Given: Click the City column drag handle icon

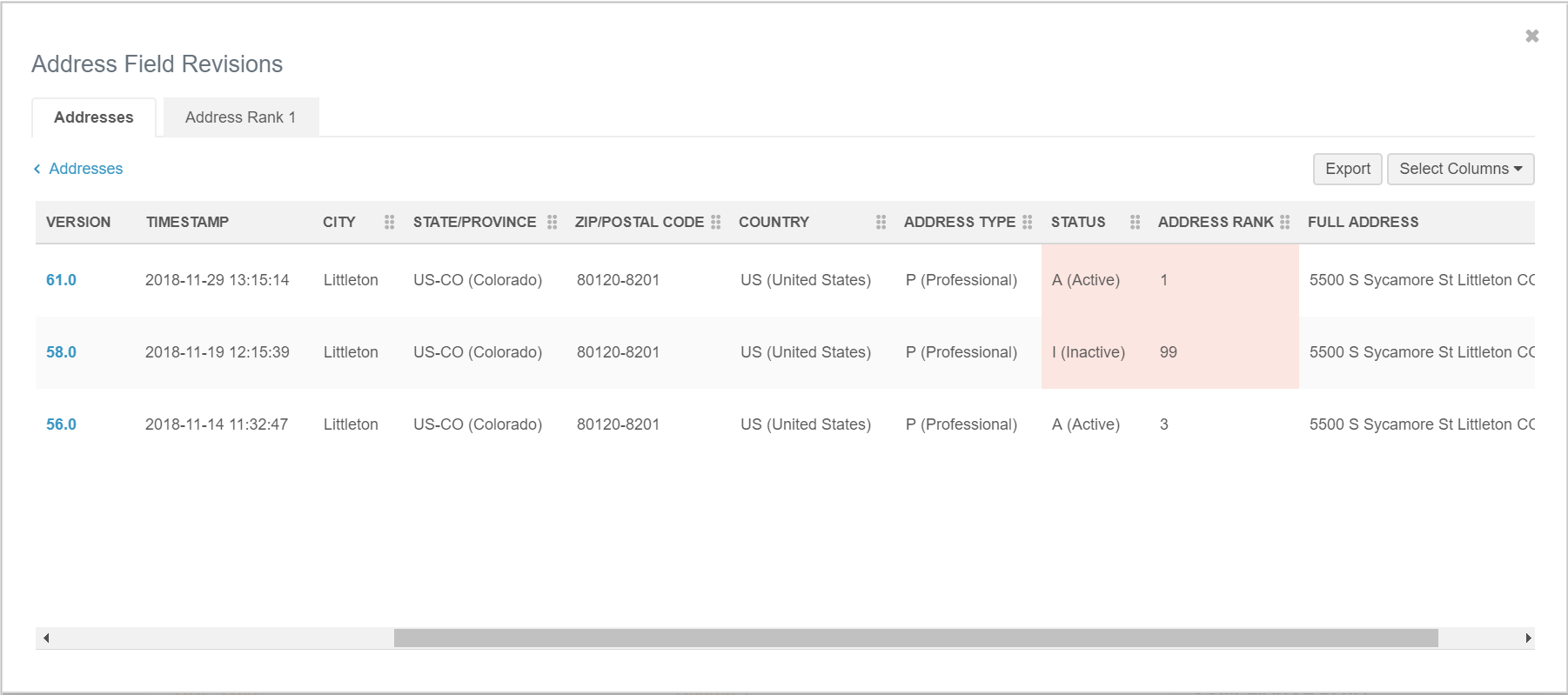Looking at the screenshot, I should (389, 222).
